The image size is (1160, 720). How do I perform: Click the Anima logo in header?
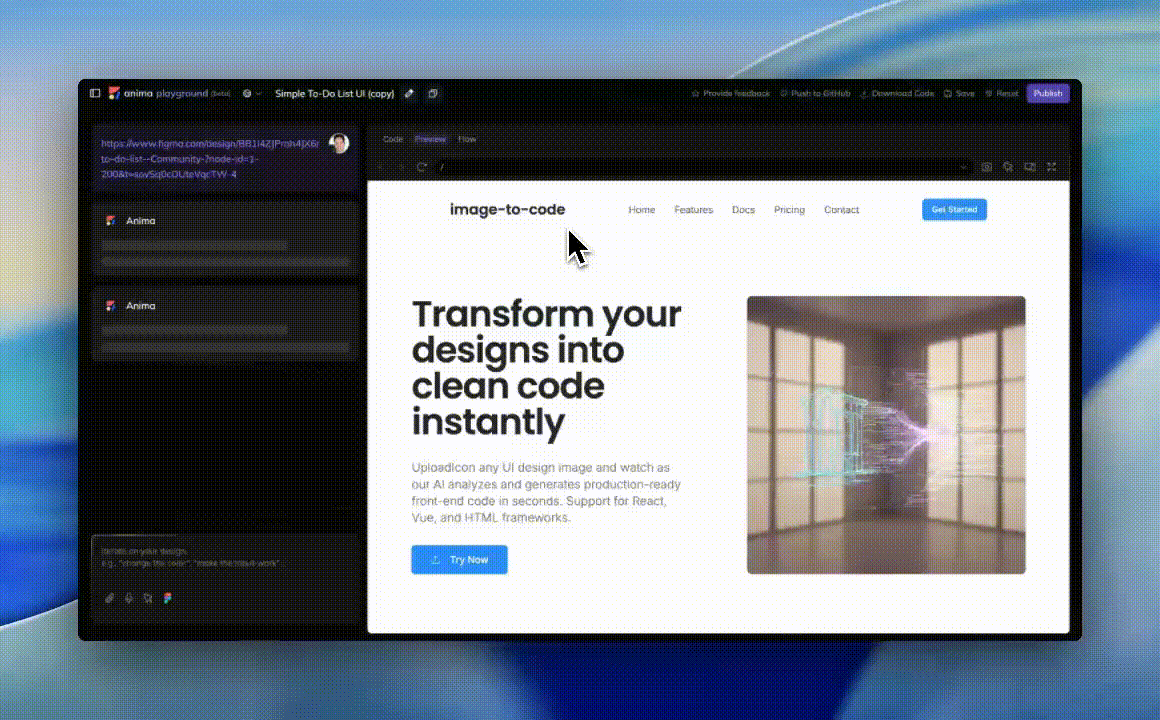pyautogui.click(x=114, y=93)
